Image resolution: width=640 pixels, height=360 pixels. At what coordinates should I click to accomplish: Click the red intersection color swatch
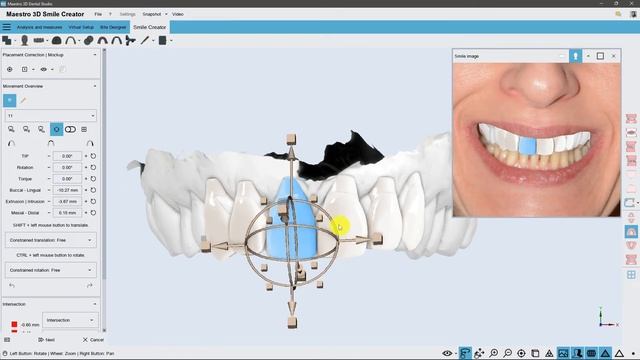pos(14,324)
